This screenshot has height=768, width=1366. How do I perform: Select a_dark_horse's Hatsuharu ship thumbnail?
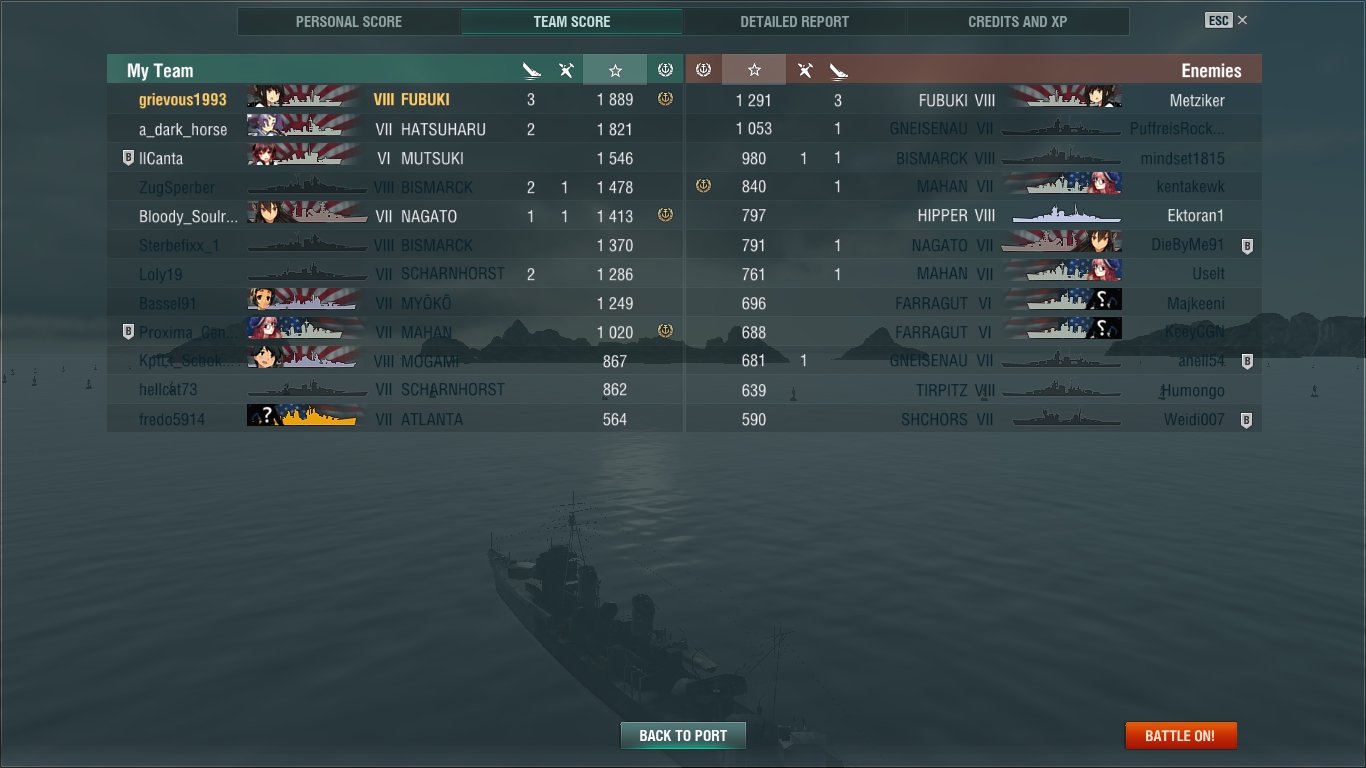click(x=305, y=128)
